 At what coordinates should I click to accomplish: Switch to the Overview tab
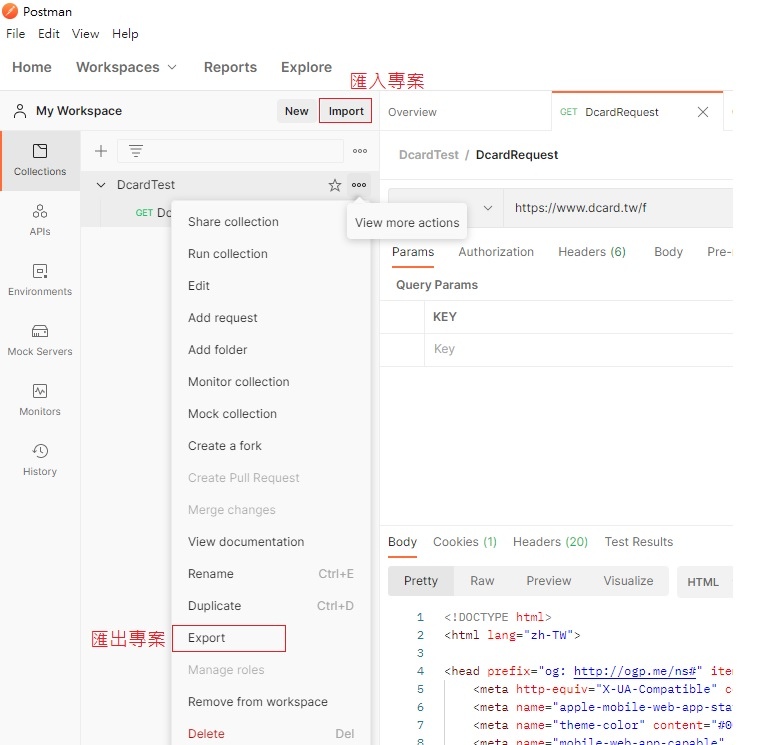412,112
